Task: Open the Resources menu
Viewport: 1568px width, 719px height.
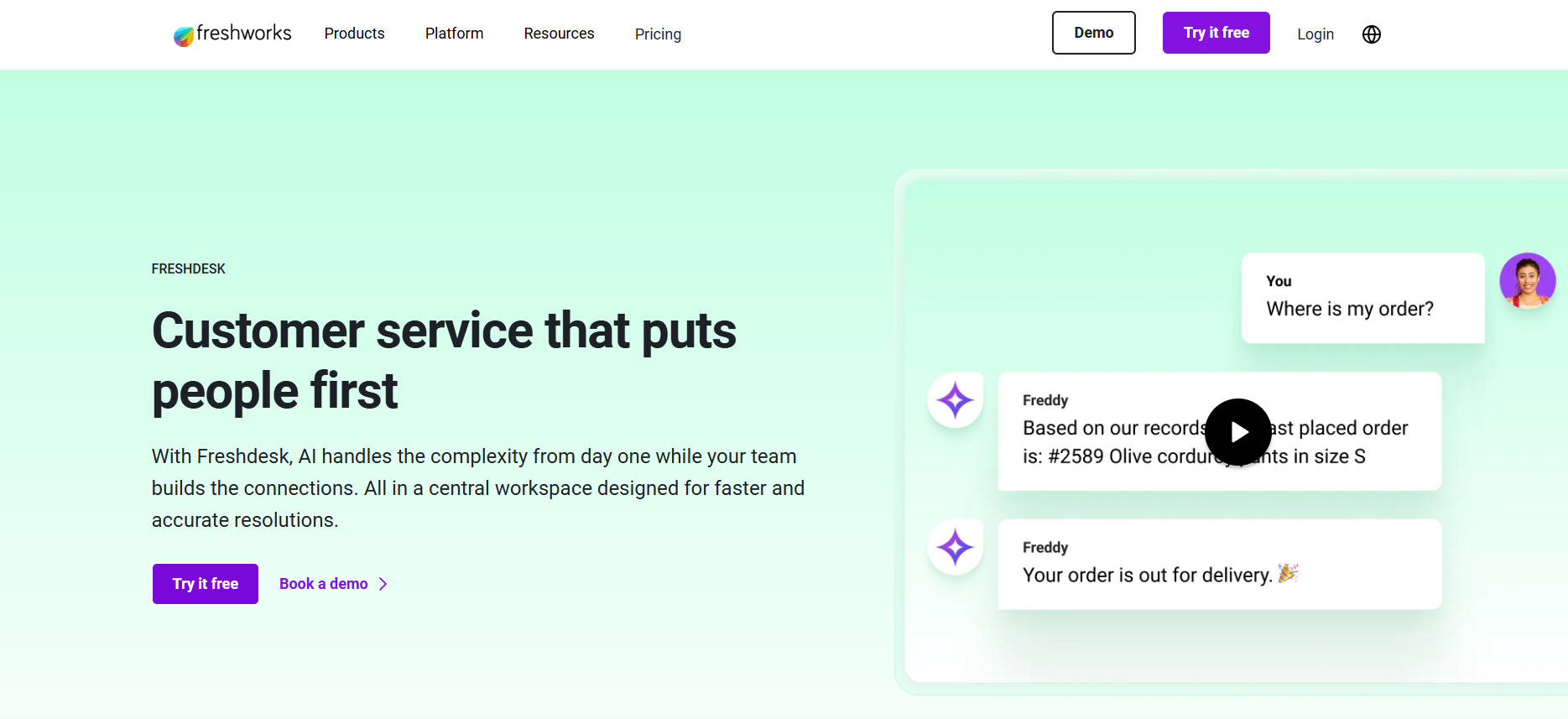Action: point(559,34)
